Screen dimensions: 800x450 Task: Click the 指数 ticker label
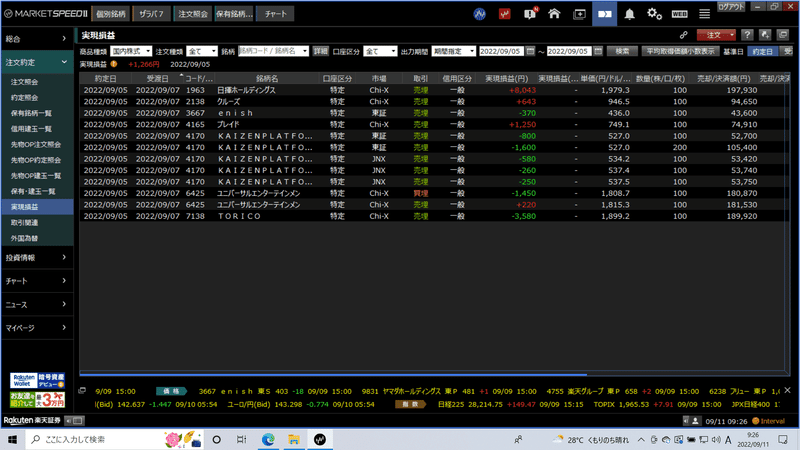(x=410, y=404)
